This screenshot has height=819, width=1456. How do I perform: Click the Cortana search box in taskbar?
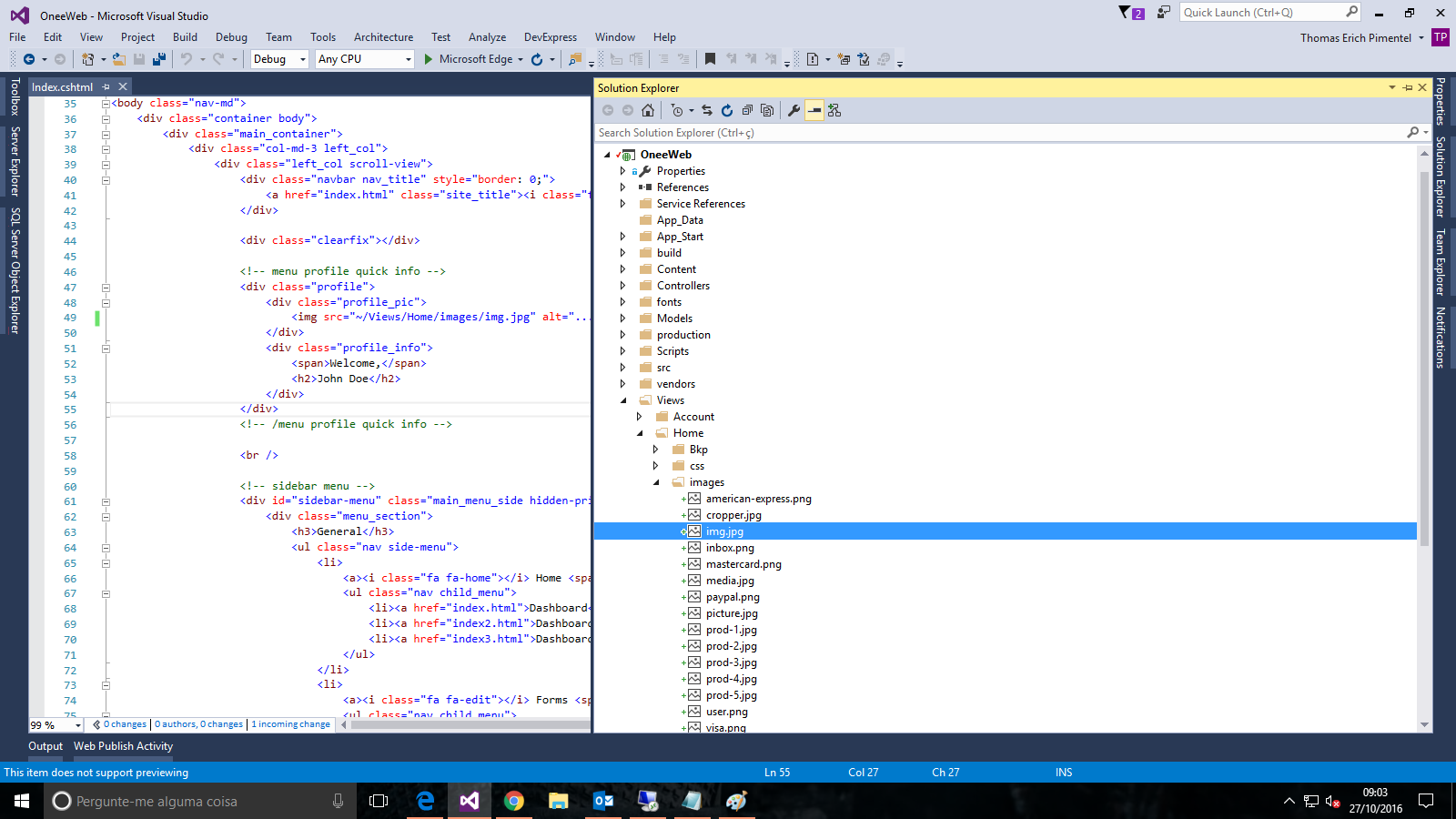[x=200, y=801]
